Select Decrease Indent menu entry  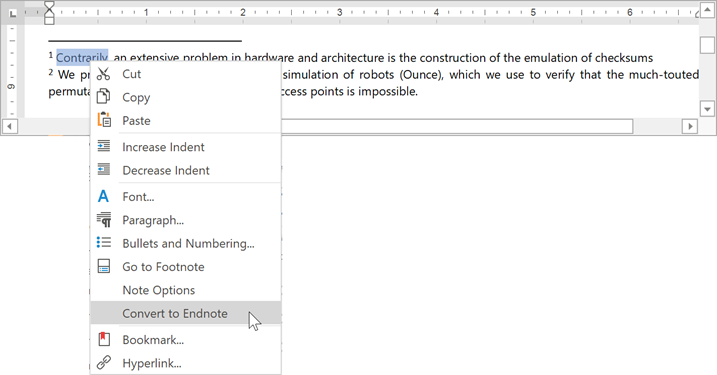(186, 170)
